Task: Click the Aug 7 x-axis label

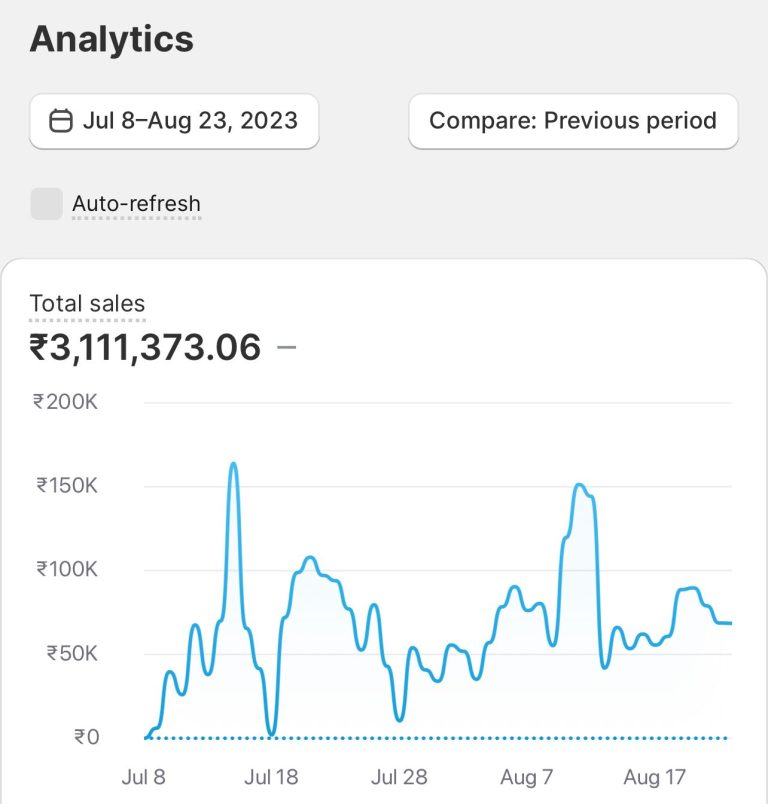Action: tap(526, 777)
